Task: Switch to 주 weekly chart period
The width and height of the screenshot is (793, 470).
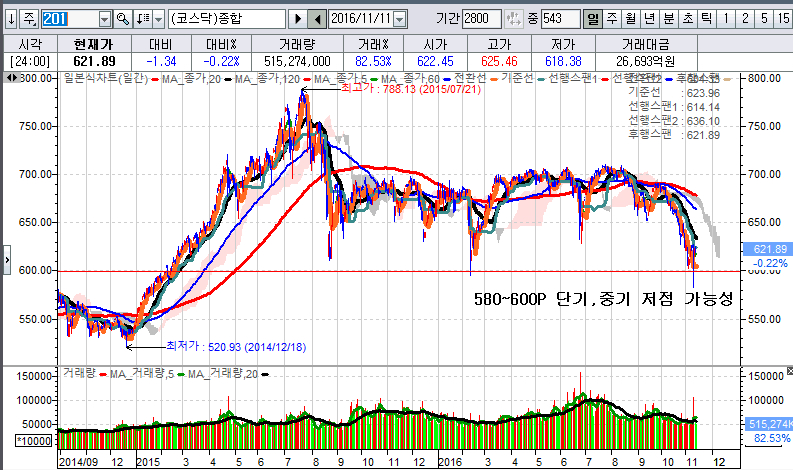Action: (612, 19)
